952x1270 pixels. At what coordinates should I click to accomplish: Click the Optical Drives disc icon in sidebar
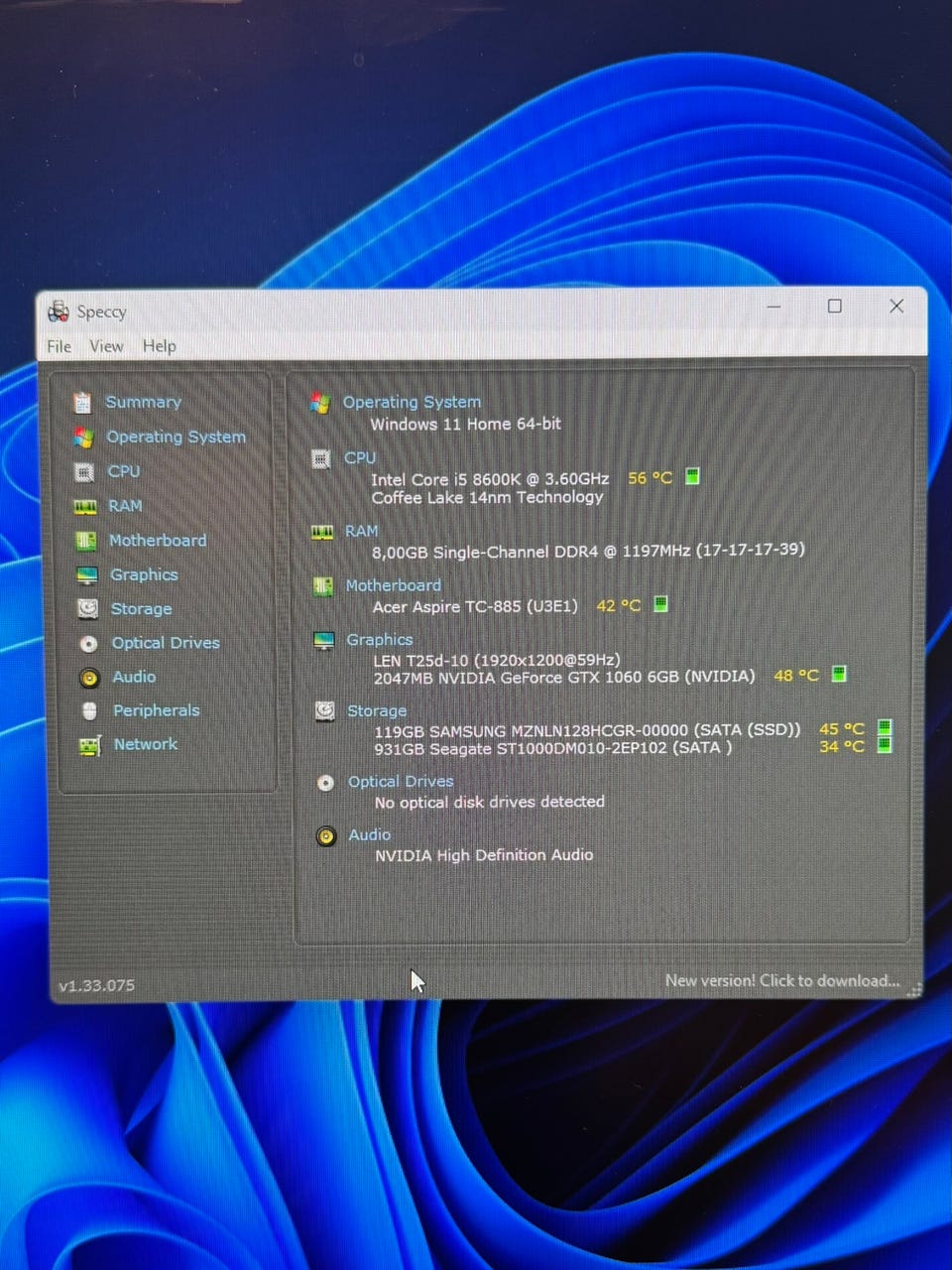click(89, 644)
